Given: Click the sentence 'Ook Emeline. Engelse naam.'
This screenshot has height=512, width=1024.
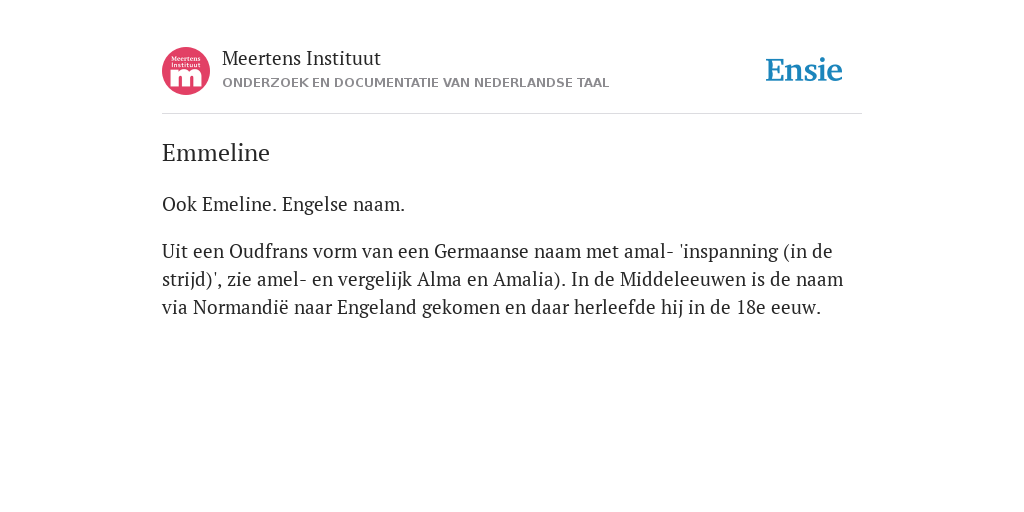Looking at the screenshot, I should 283,204.
